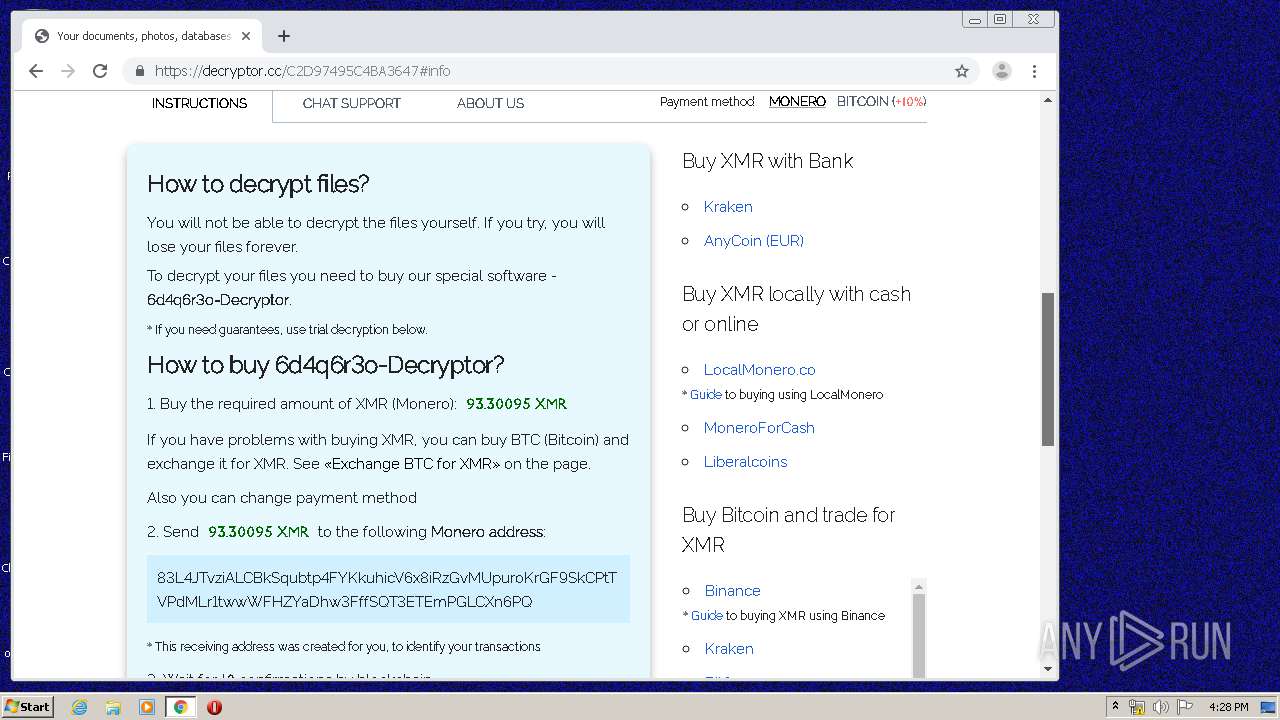This screenshot has width=1280, height=720.
Task: Open the Liberalcoins link
Action: 745,462
